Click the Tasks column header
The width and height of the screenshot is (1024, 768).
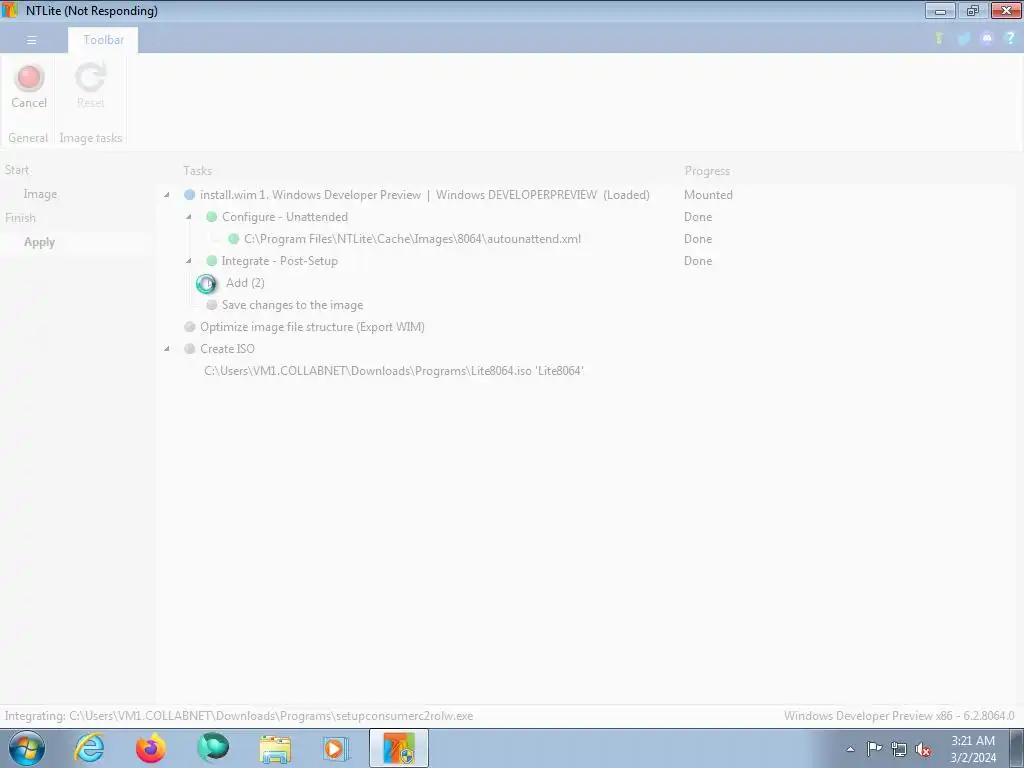point(197,170)
